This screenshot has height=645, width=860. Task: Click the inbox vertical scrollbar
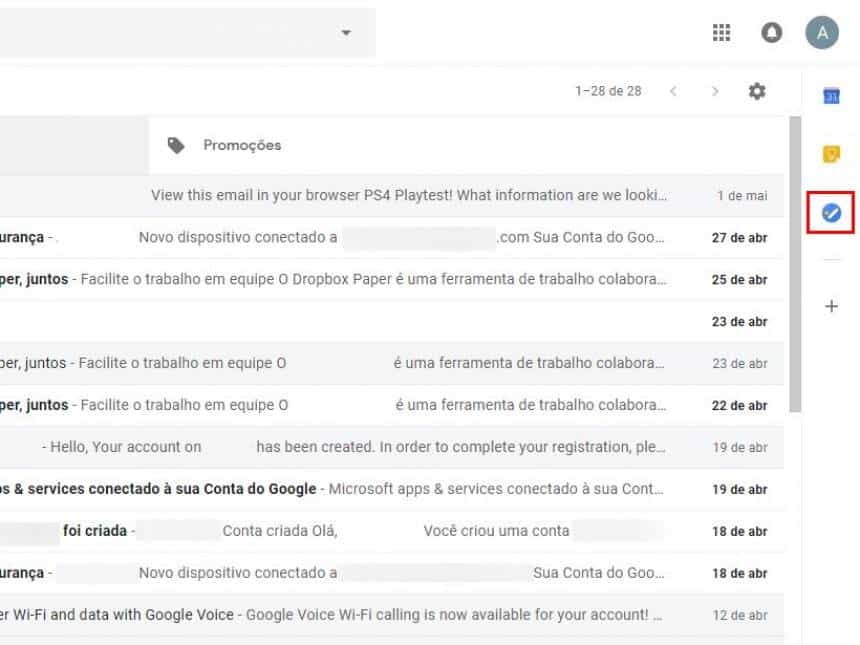(x=795, y=264)
